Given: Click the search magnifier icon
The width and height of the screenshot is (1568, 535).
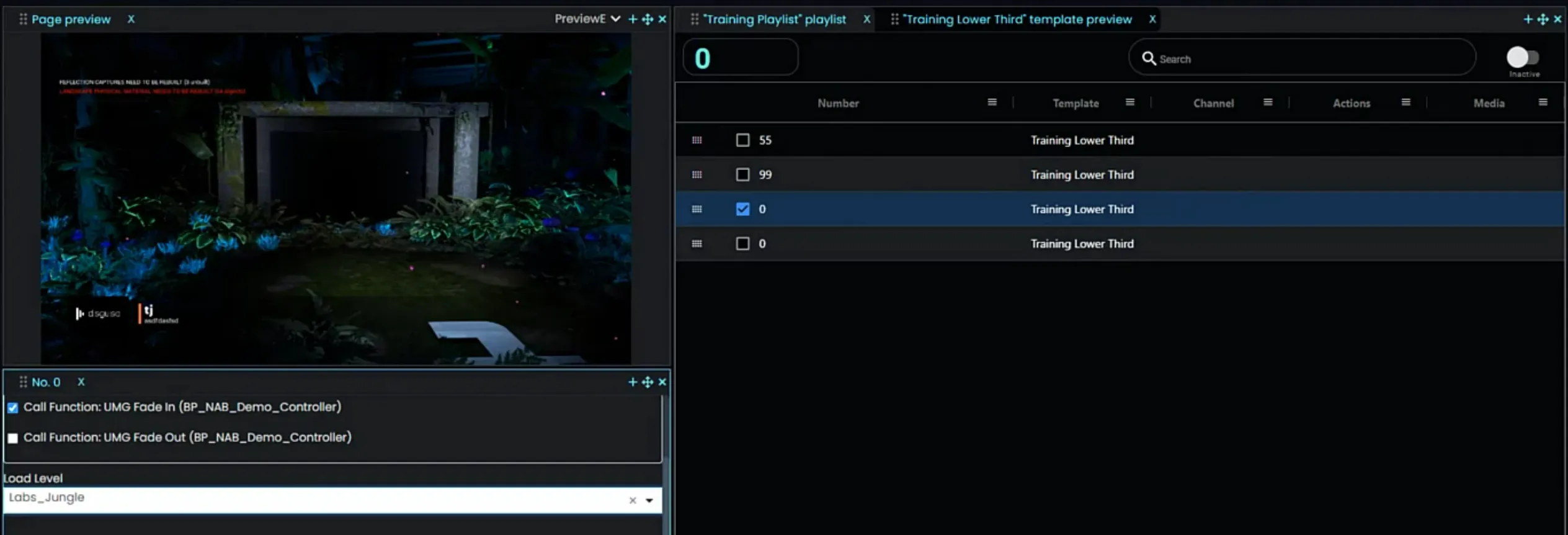Looking at the screenshot, I should point(1149,58).
